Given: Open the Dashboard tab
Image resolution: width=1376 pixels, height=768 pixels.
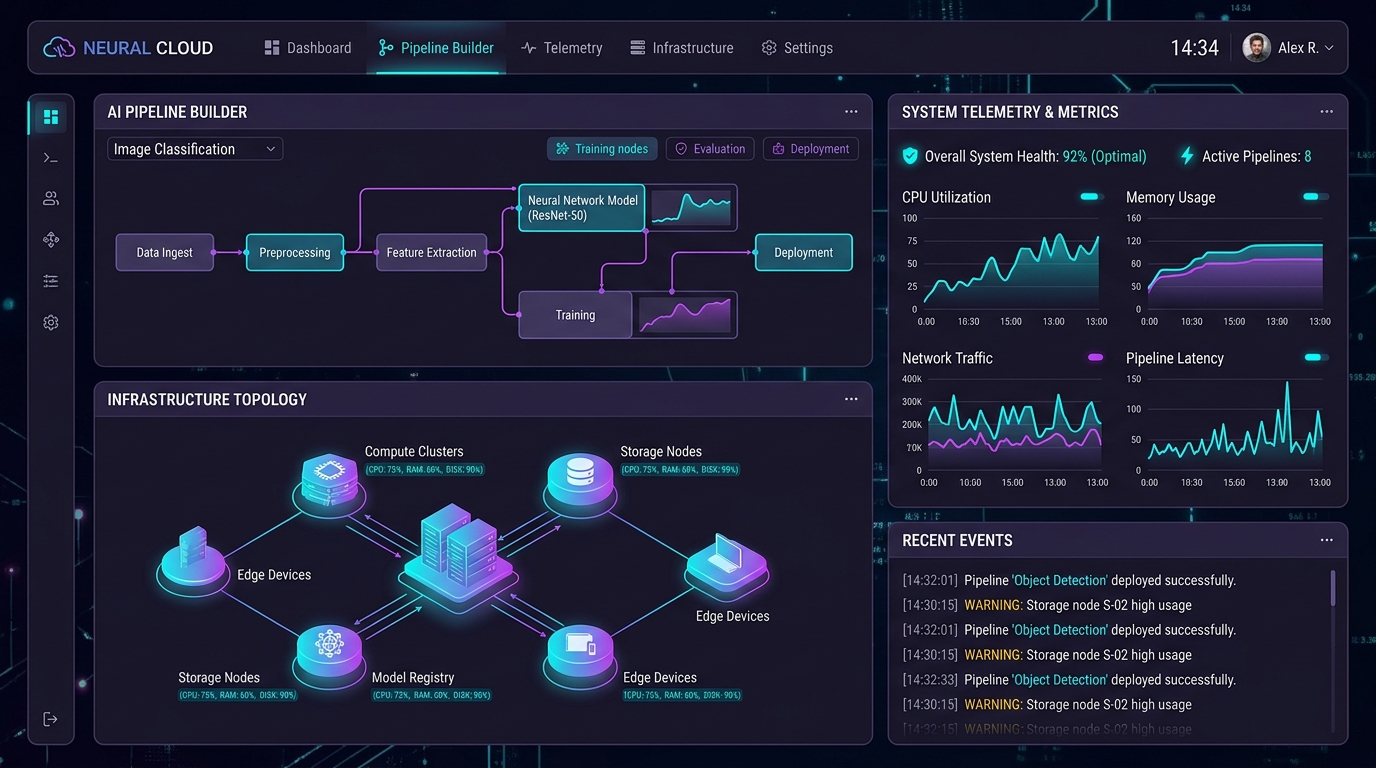Looking at the screenshot, I should pyautogui.click(x=308, y=48).
